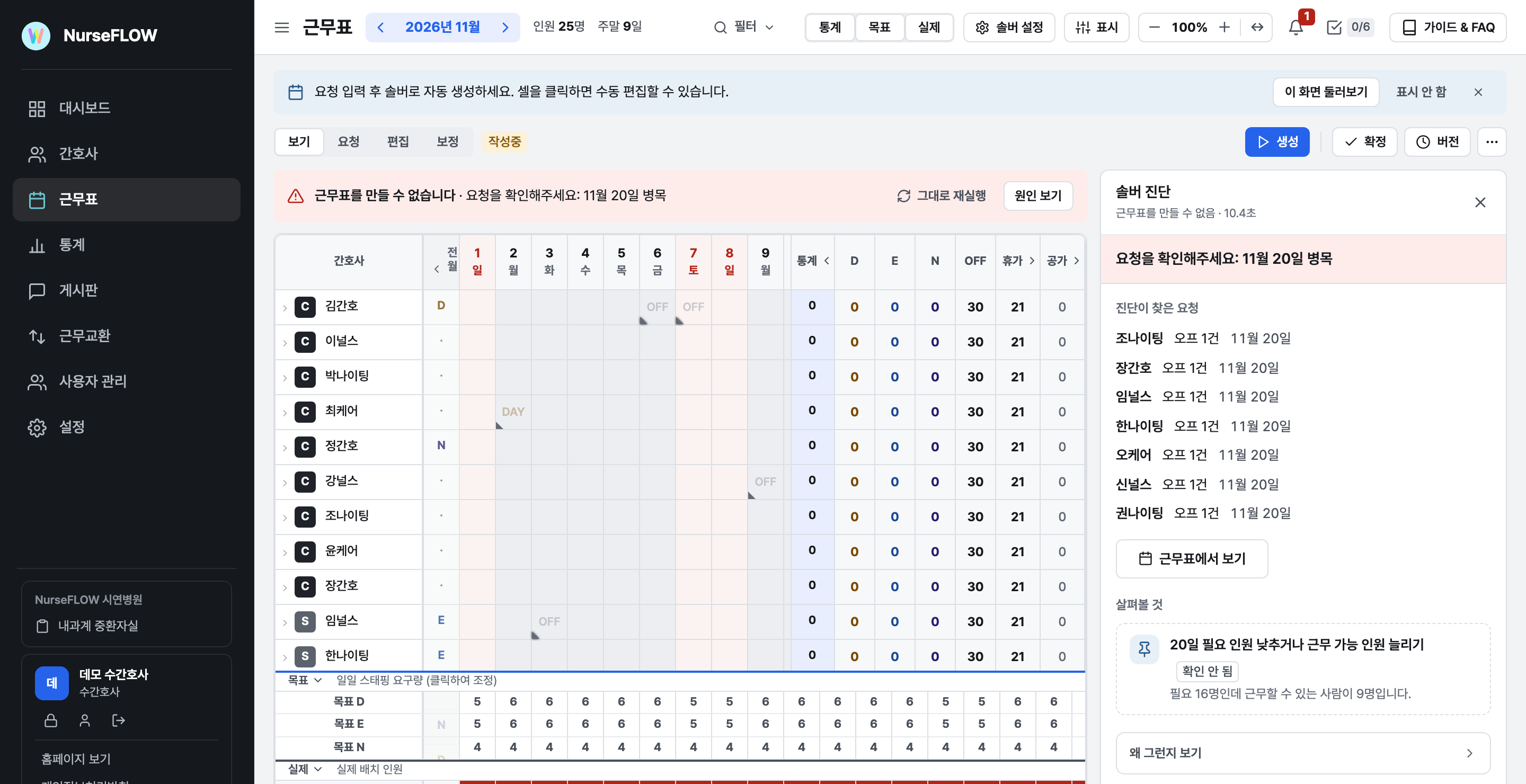Screen dimensions: 1526x784
Task: Expand 최케어 row chevron
Action: [285, 412]
